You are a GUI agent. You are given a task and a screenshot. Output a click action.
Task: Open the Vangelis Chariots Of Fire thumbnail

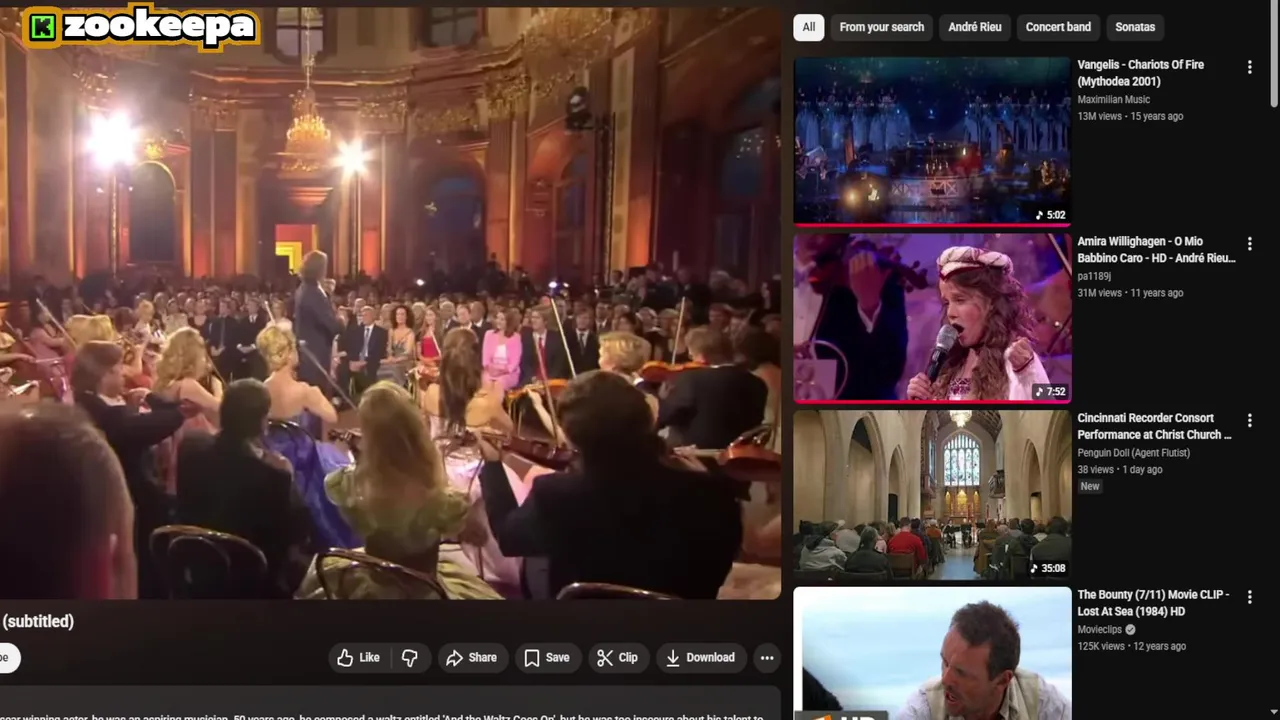[932, 140]
